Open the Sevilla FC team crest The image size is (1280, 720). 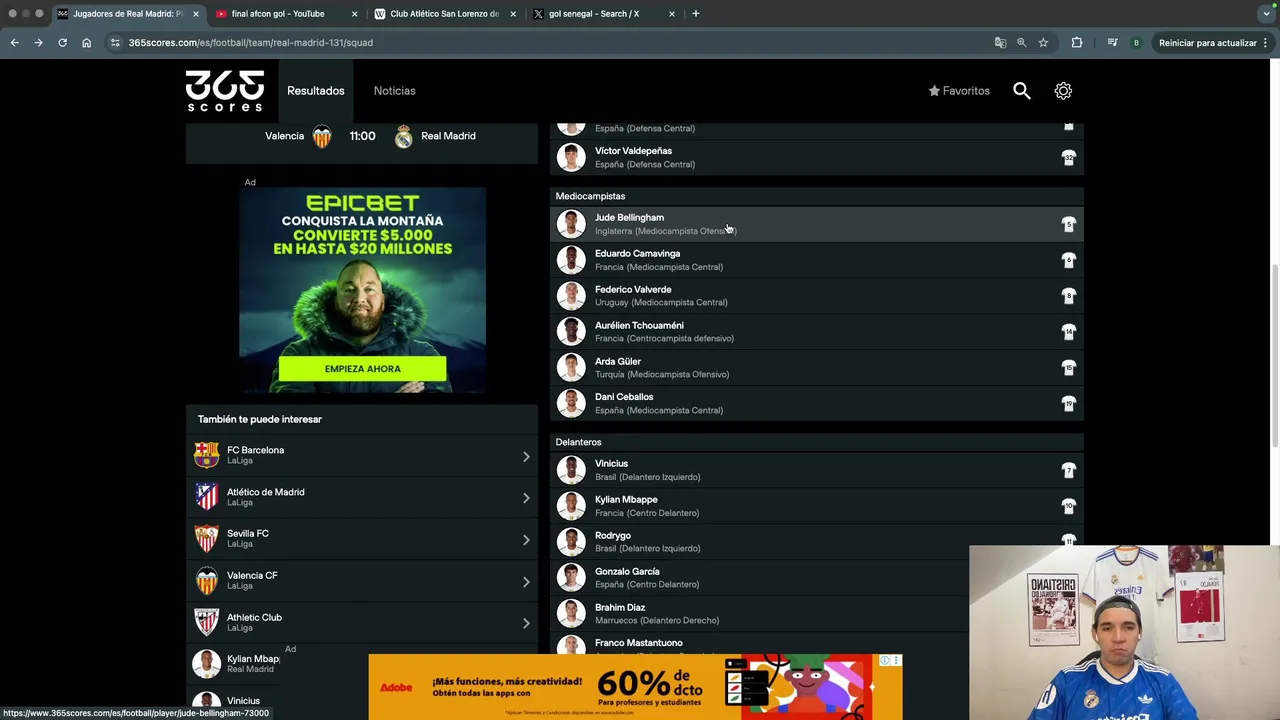[207, 539]
